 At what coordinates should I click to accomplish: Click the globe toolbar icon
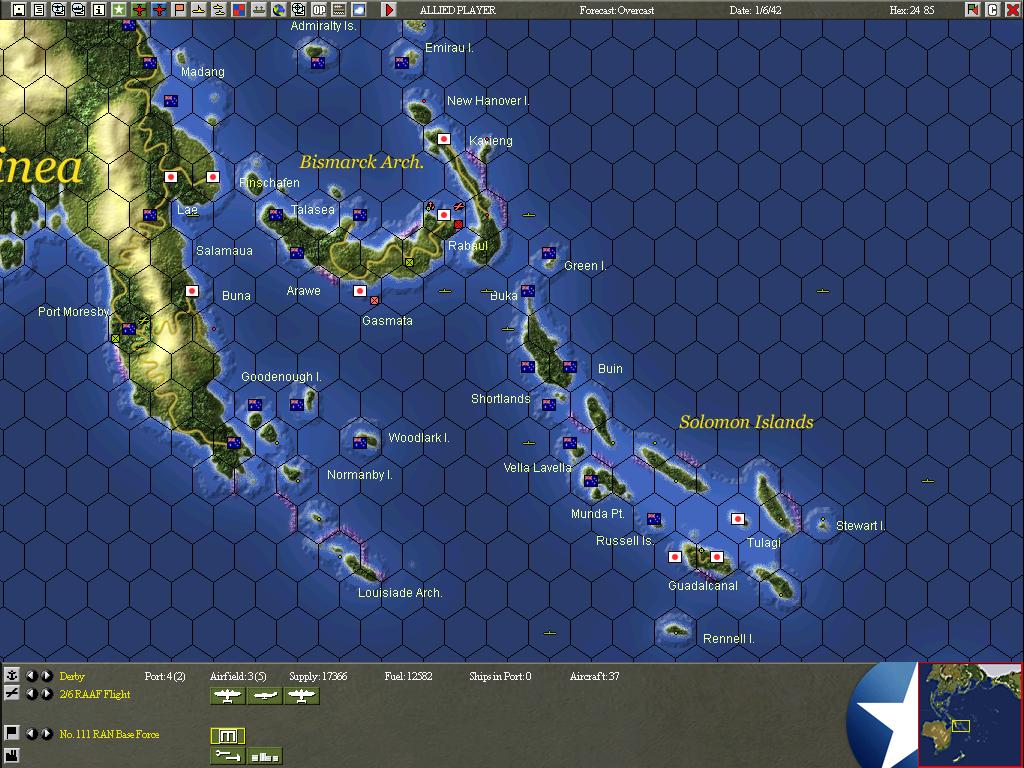[x=279, y=10]
